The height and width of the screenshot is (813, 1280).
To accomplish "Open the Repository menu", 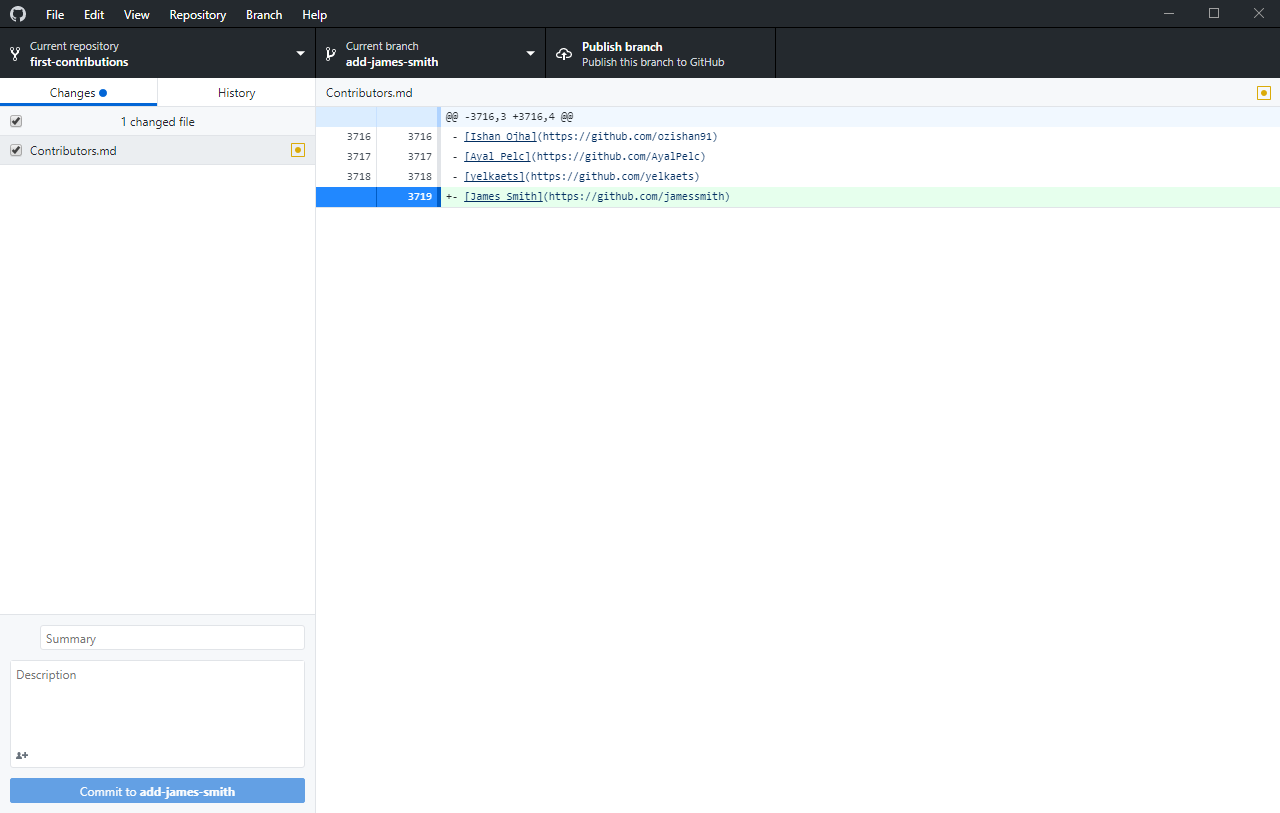I will point(198,15).
